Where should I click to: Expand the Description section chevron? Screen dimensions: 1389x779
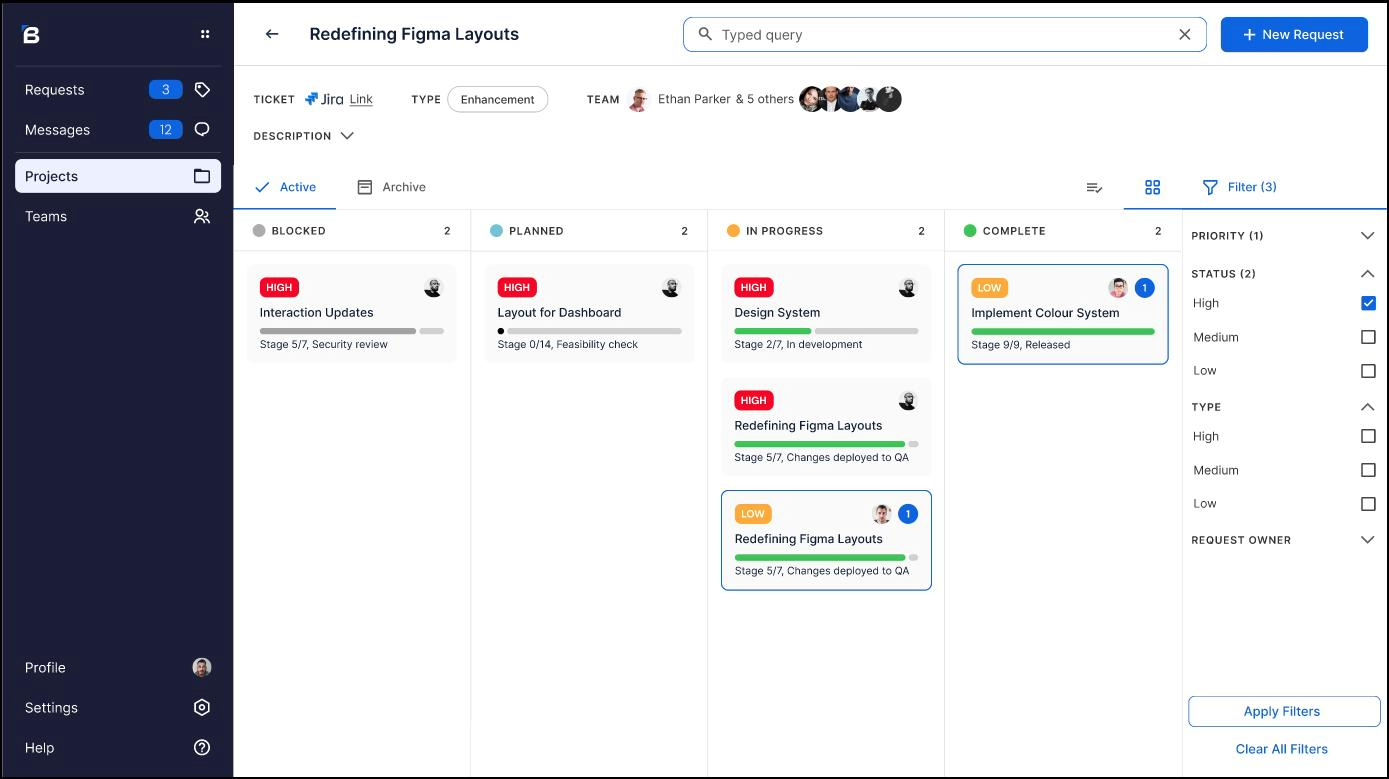[x=347, y=136]
